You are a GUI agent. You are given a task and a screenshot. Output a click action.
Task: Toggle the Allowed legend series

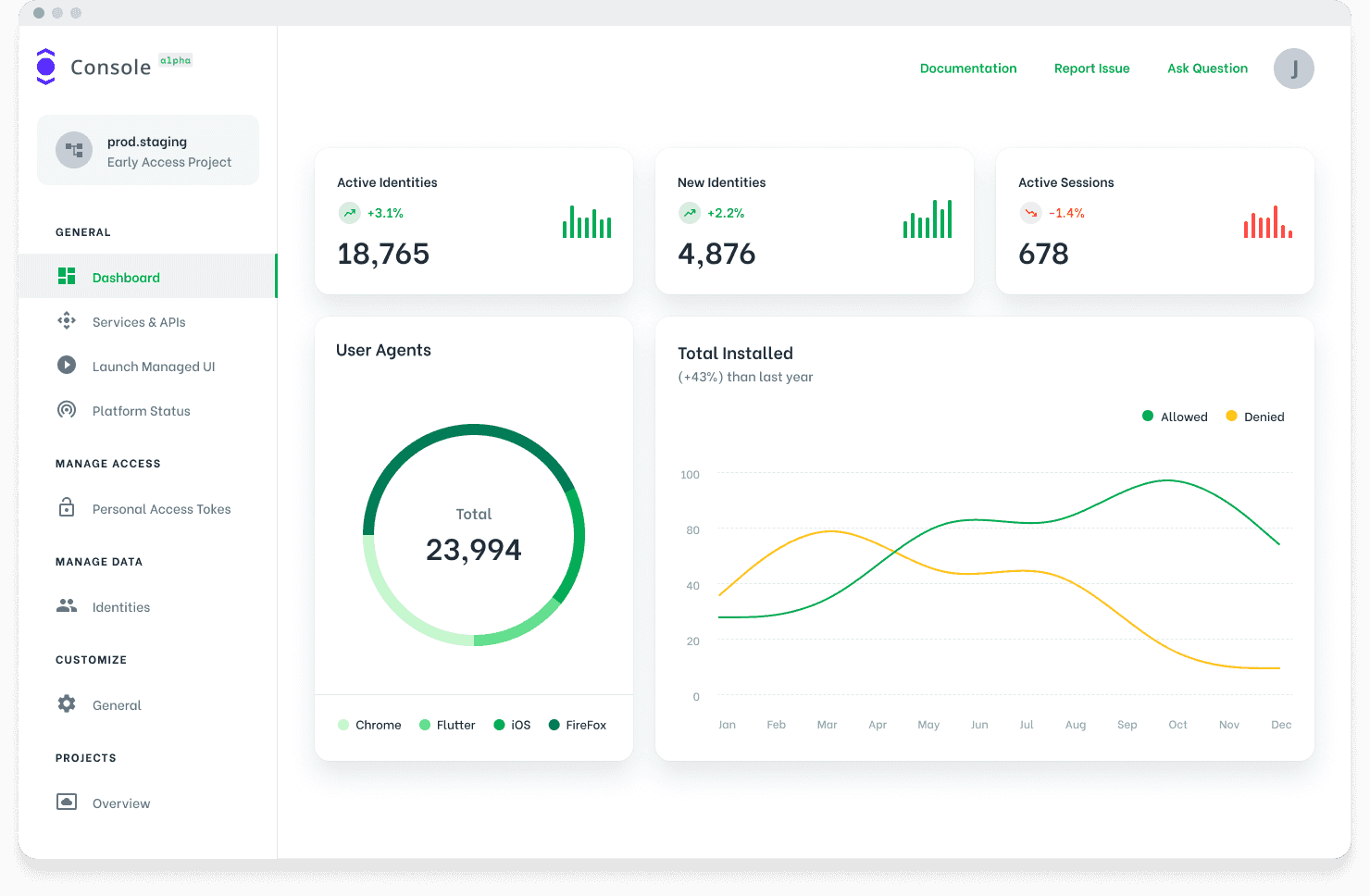[x=1175, y=417]
